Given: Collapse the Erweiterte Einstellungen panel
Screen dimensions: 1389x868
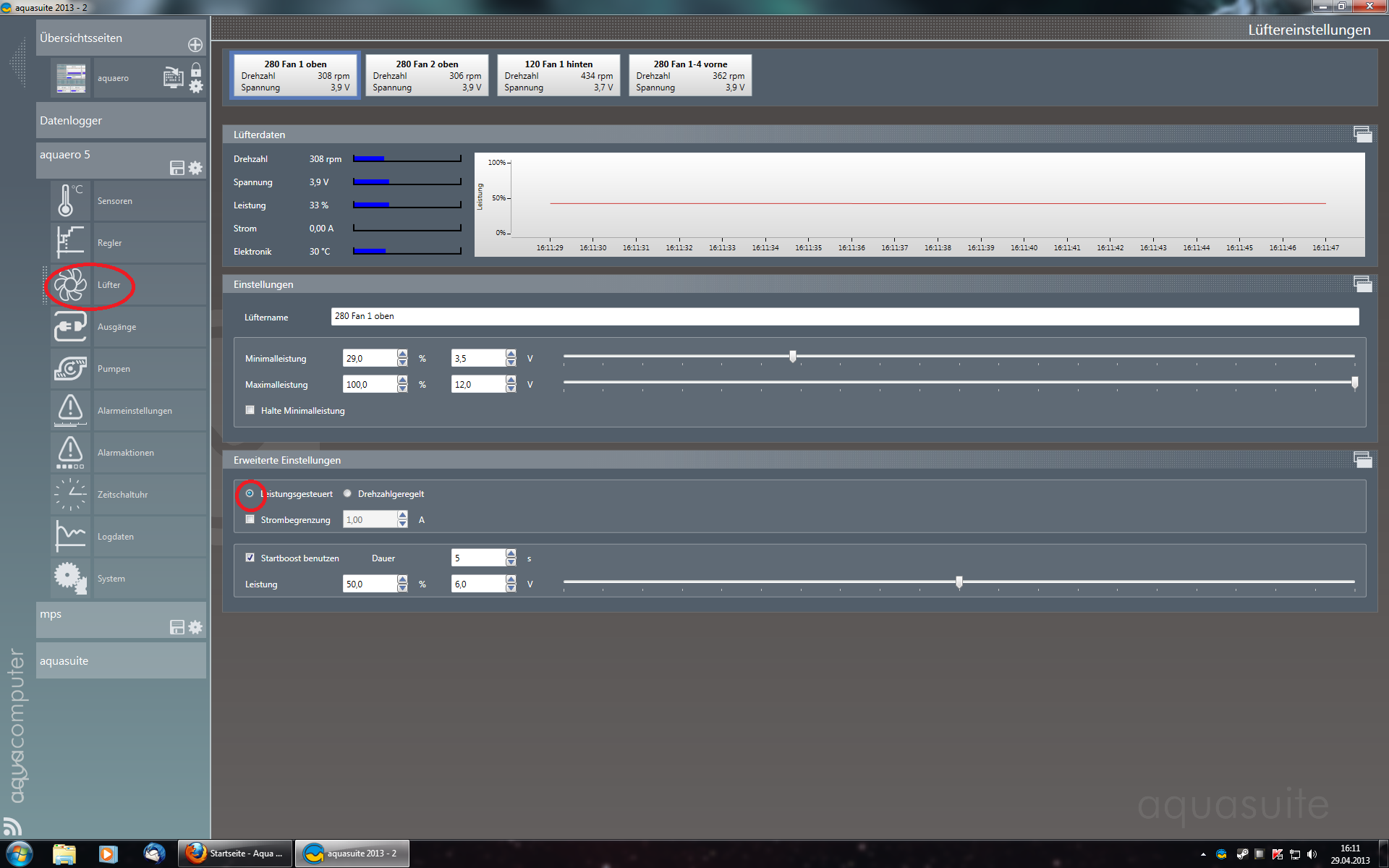Looking at the screenshot, I should [1362, 459].
